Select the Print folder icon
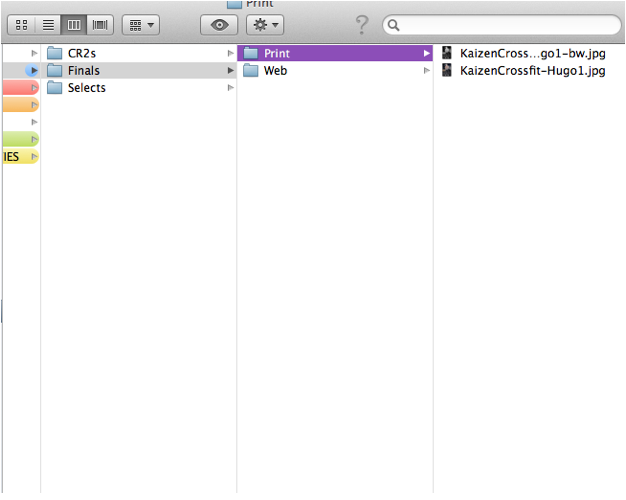The height and width of the screenshot is (500, 626). point(251,53)
